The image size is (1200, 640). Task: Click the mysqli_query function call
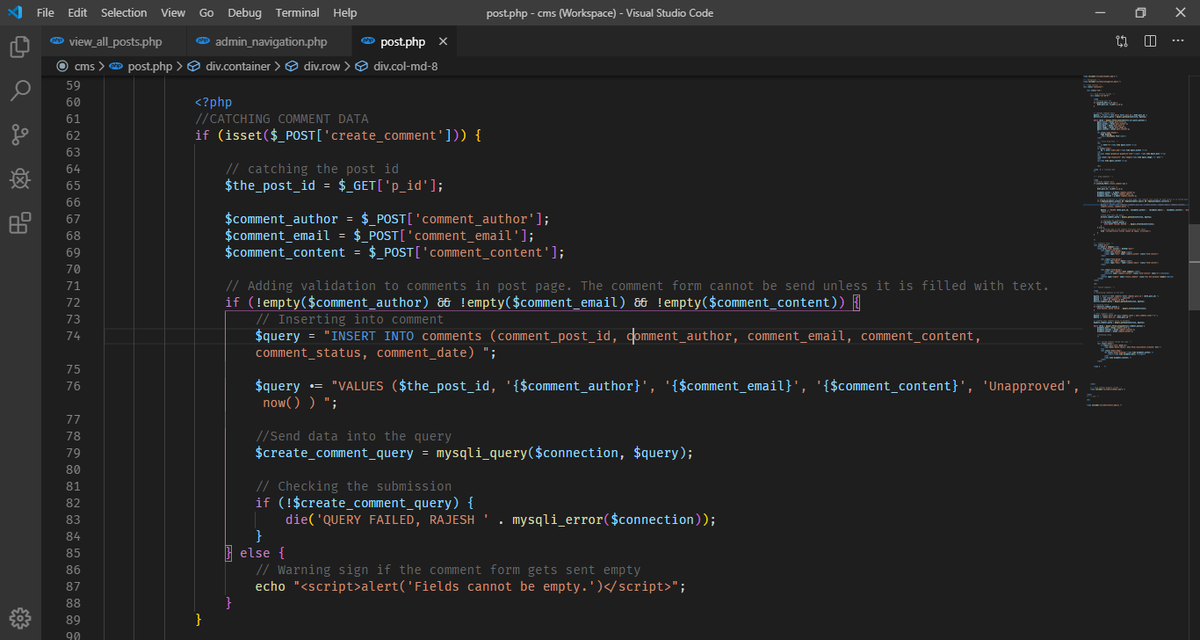click(x=482, y=453)
